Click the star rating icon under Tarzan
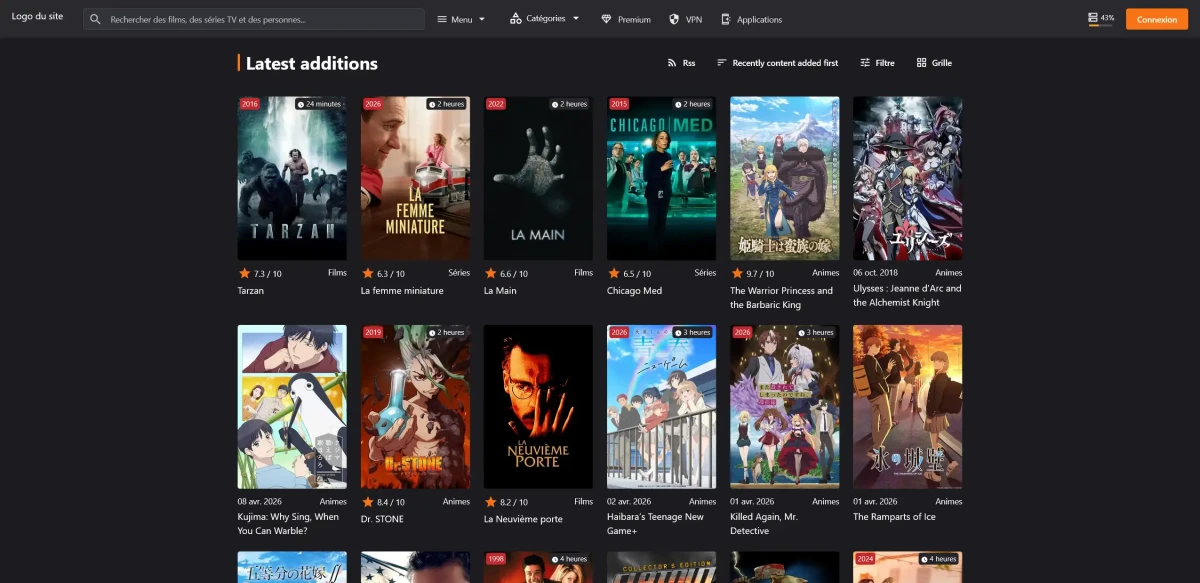This screenshot has width=1200, height=583. pos(244,273)
